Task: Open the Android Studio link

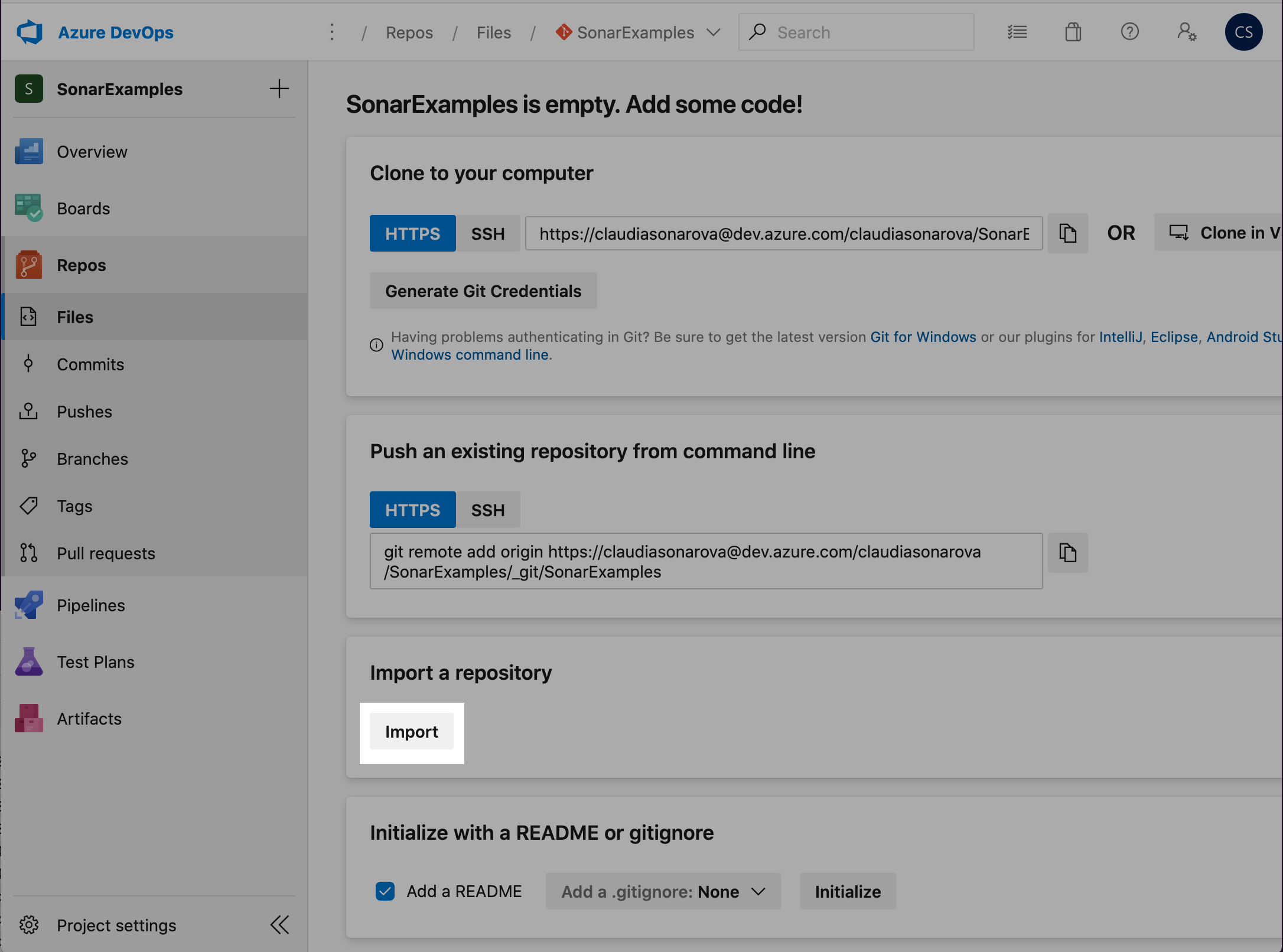Action: tap(1245, 337)
